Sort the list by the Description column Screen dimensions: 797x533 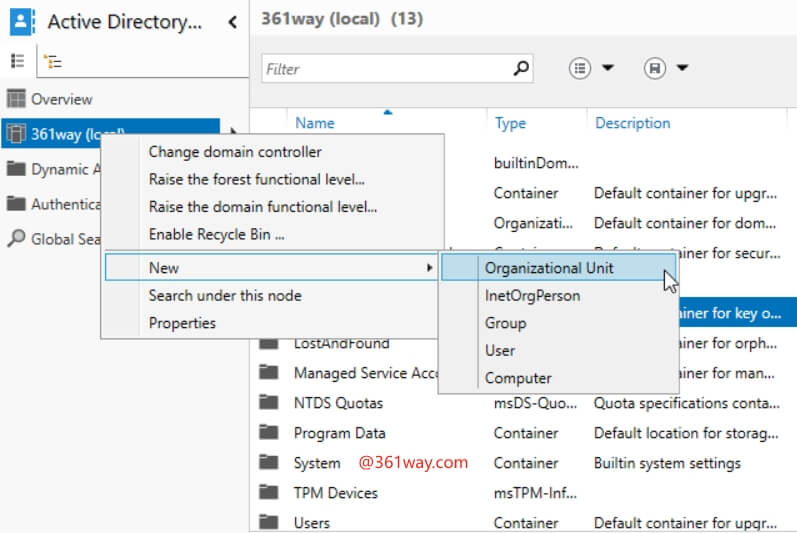coord(632,123)
